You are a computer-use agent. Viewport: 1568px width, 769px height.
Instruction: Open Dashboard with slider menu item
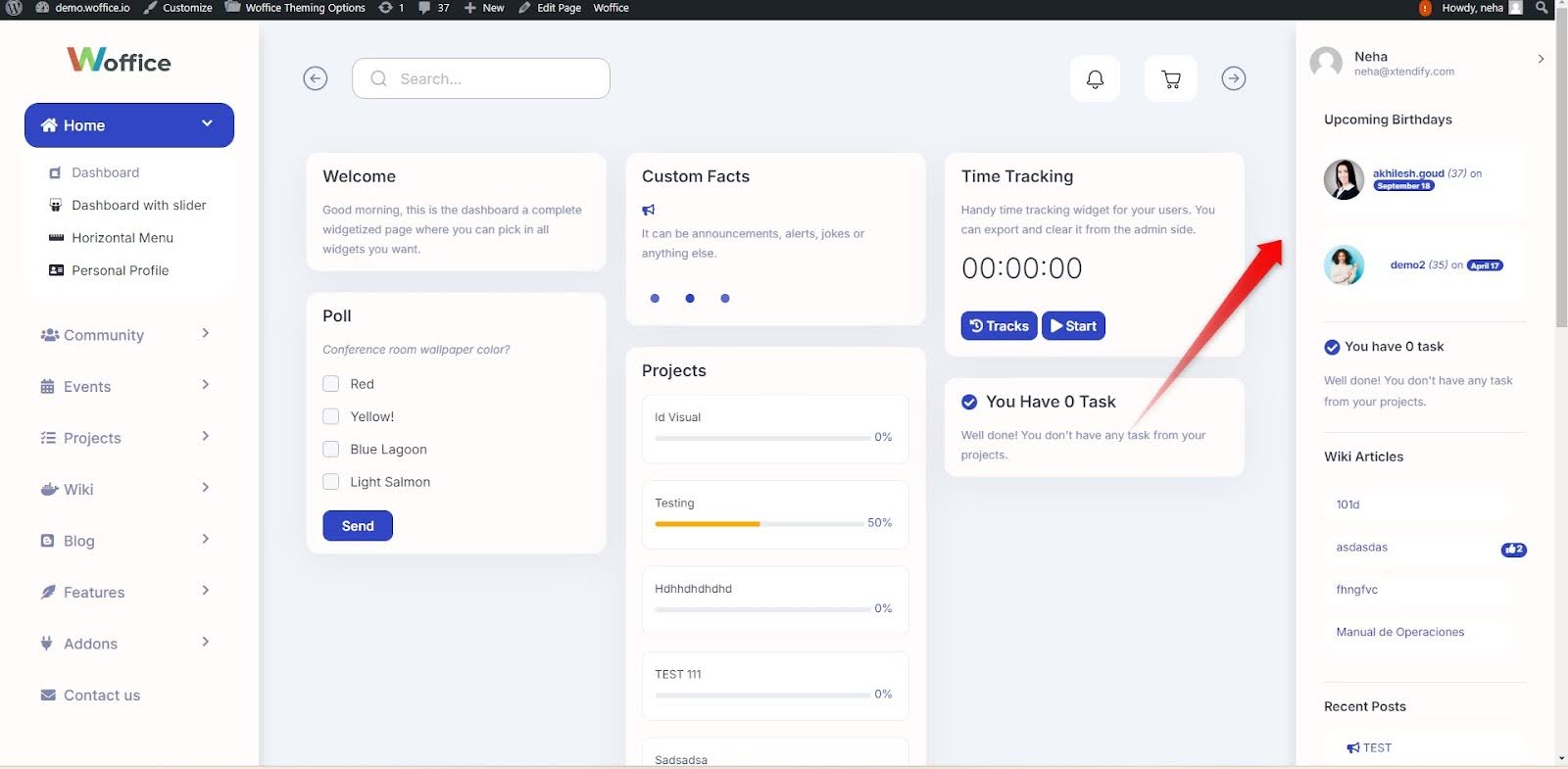point(138,205)
